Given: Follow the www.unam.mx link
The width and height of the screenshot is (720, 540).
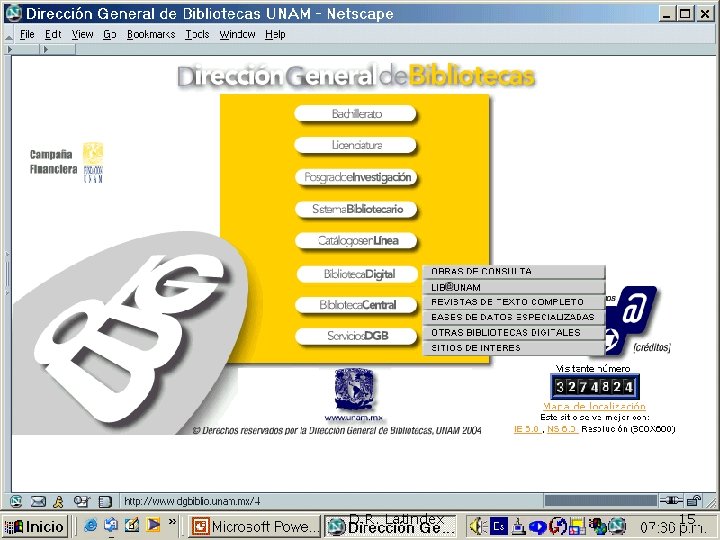Looking at the screenshot, I should tap(354, 418).
